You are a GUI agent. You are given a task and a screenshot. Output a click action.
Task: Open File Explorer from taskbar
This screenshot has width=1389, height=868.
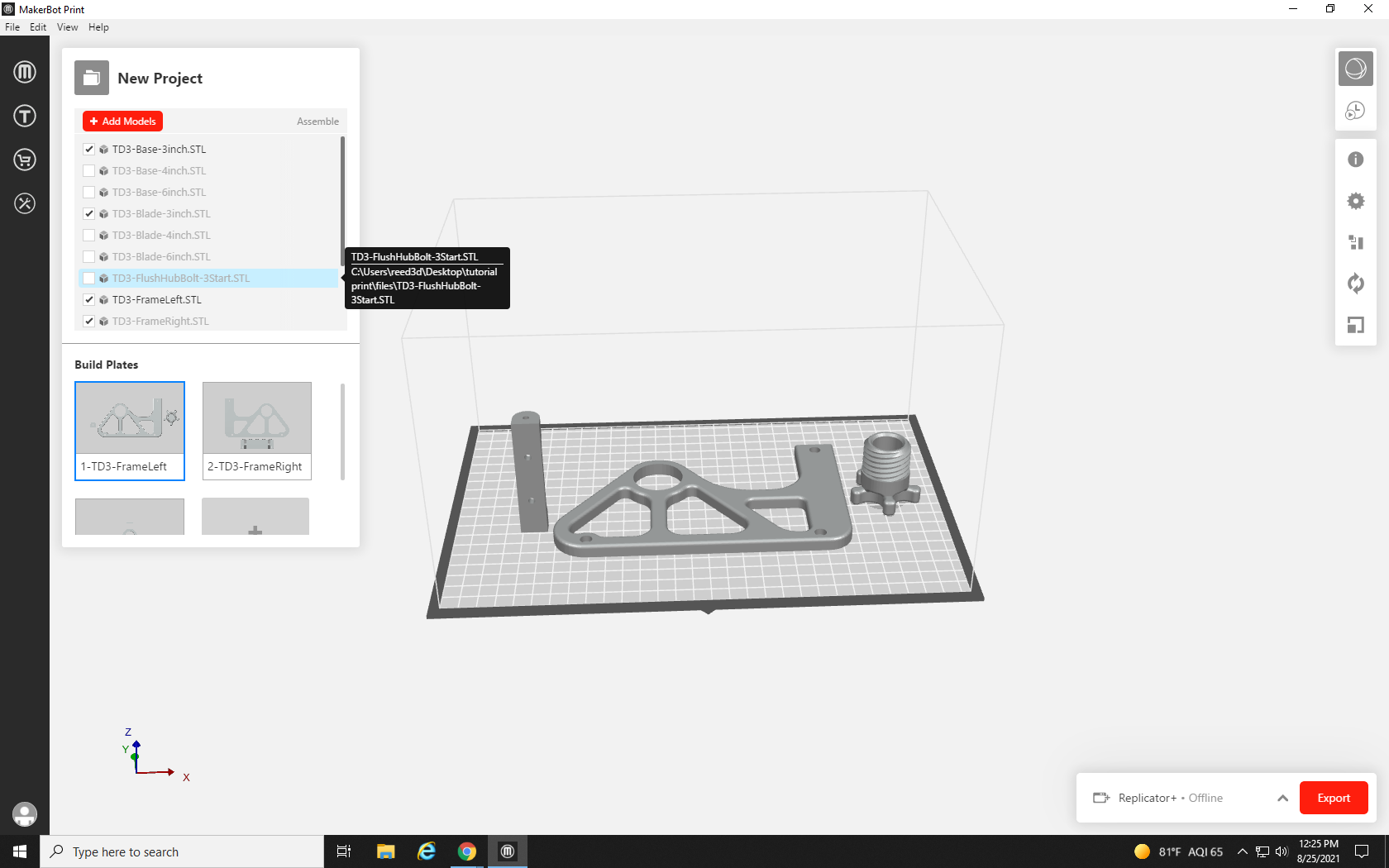(x=386, y=851)
